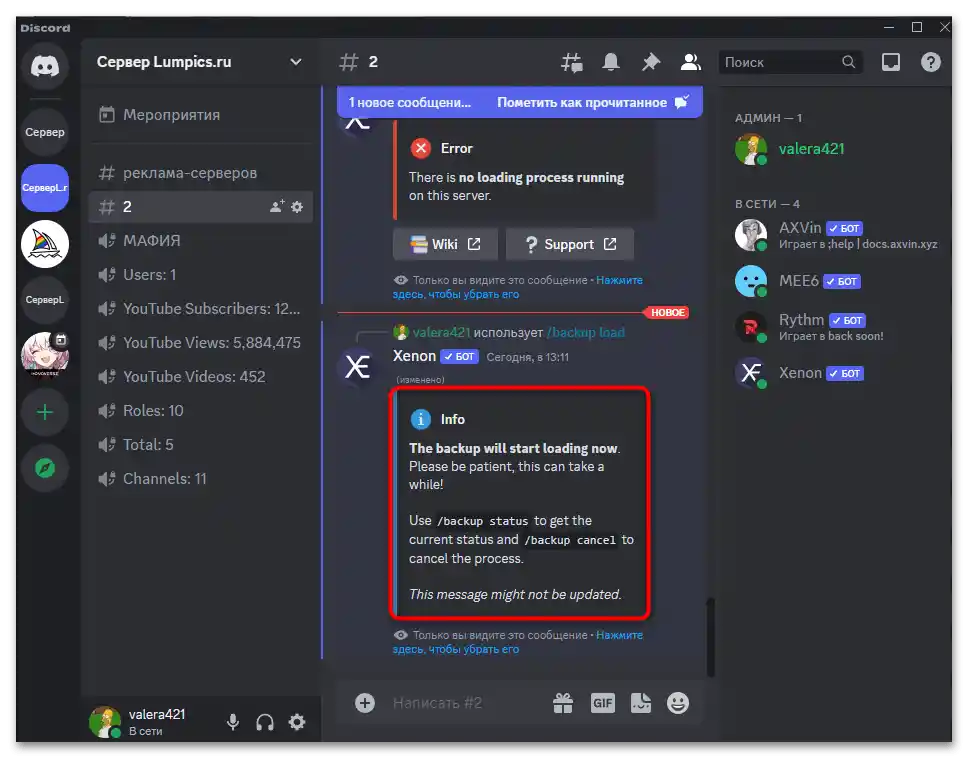Toggle the member list icon
The height and width of the screenshot is (758, 968).
690,62
